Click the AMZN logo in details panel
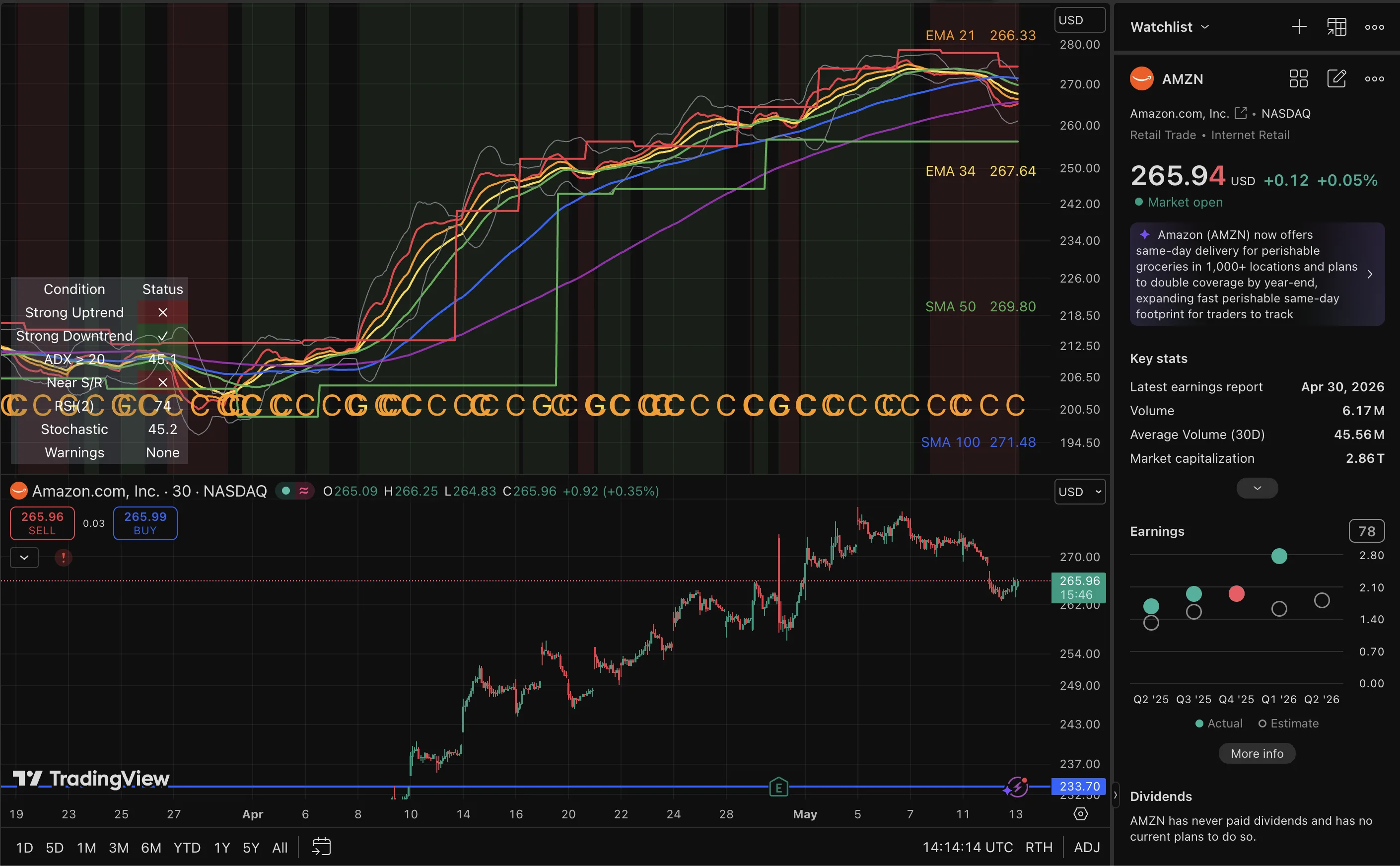Image resolution: width=1400 pixels, height=866 pixels. tap(1141, 78)
